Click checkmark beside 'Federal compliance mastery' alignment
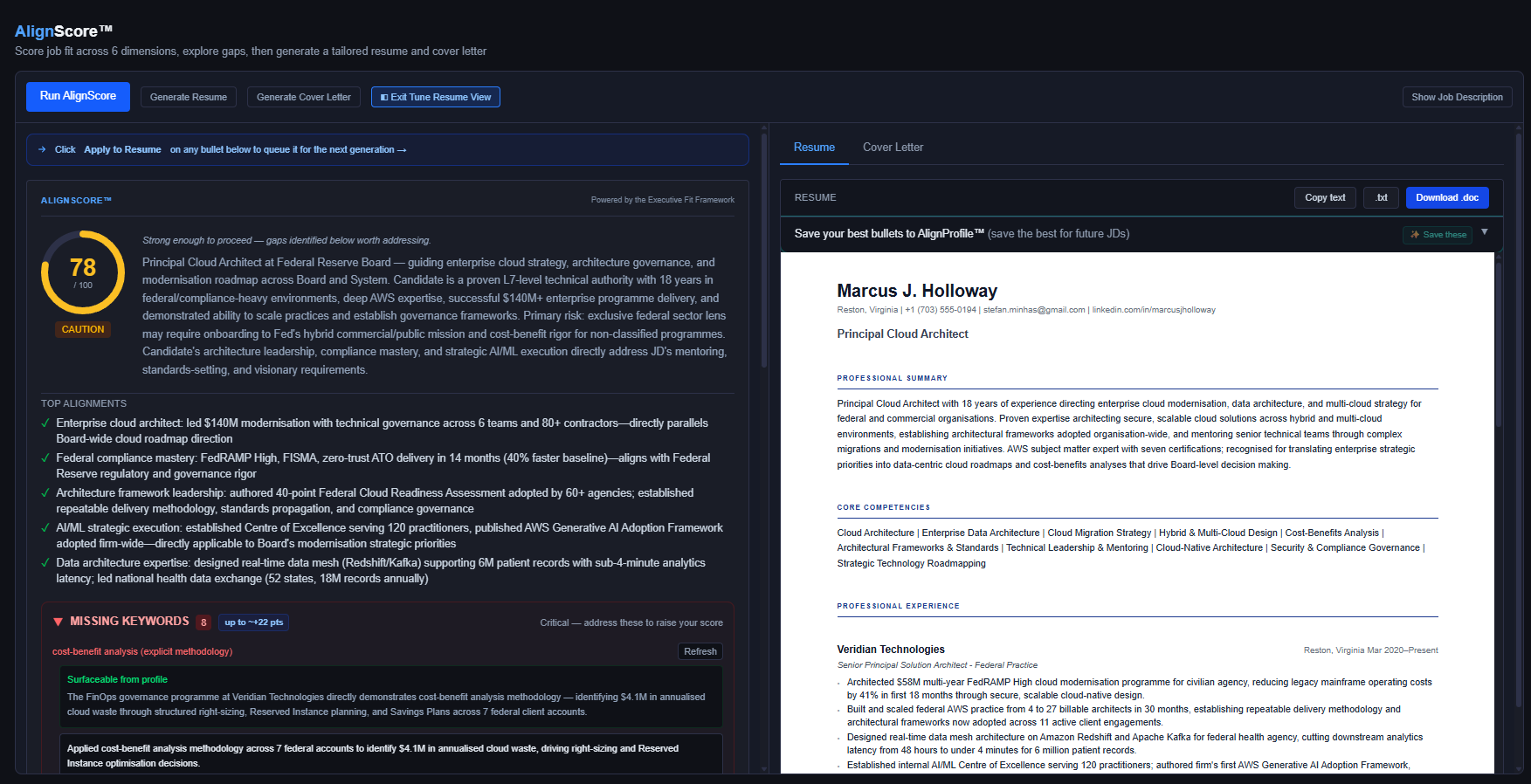The image size is (1531, 784). click(x=45, y=458)
